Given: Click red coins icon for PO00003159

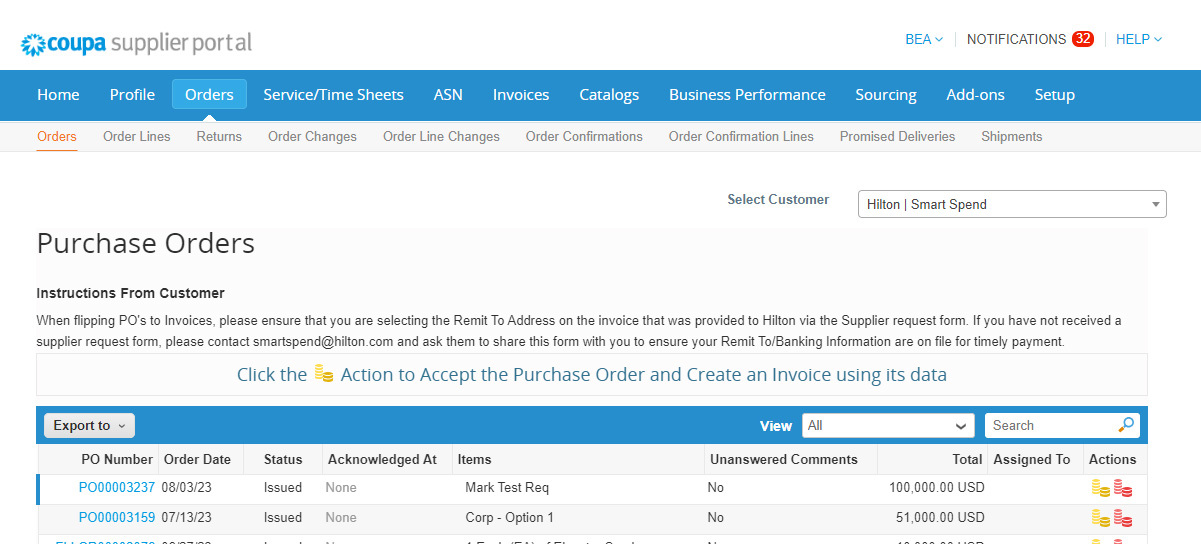Looking at the screenshot, I should [1123, 518].
